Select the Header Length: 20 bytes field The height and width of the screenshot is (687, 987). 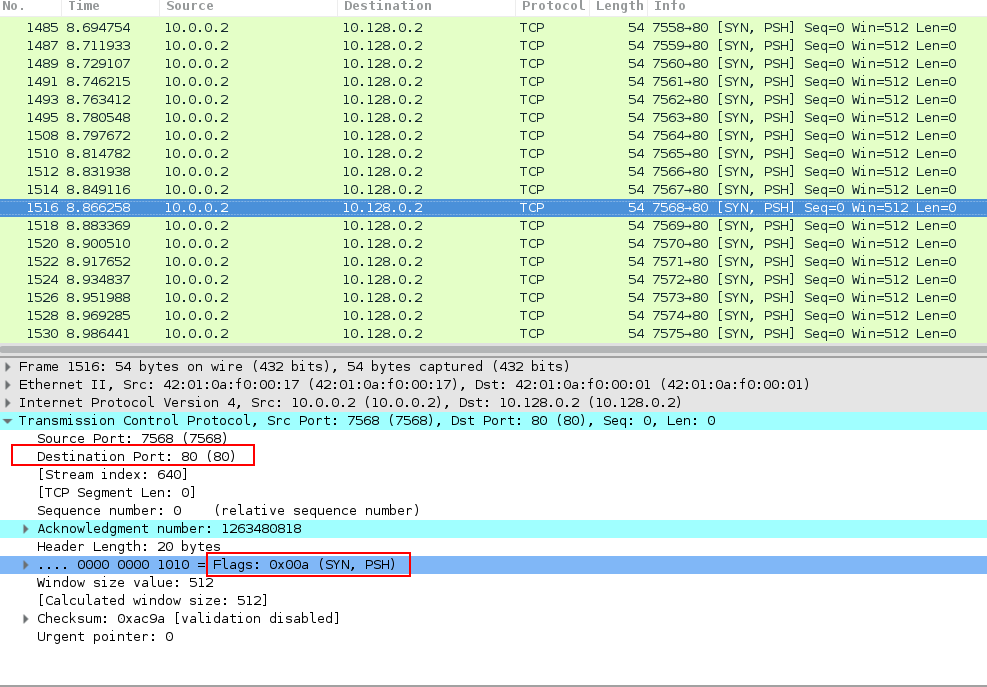click(x=494, y=547)
